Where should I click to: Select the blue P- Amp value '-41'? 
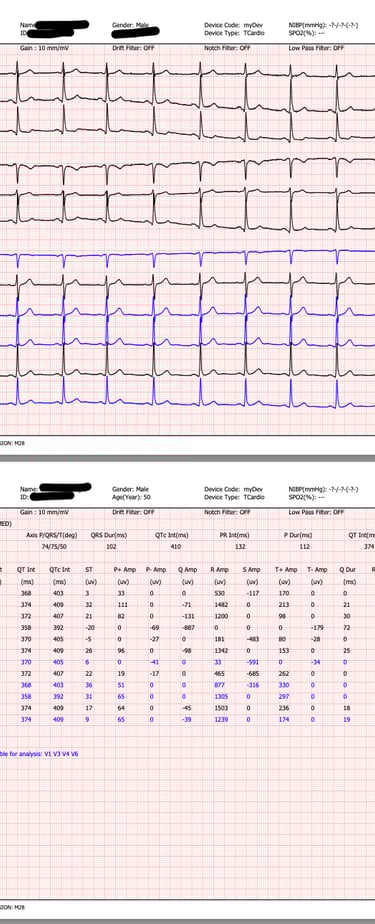[154, 662]
